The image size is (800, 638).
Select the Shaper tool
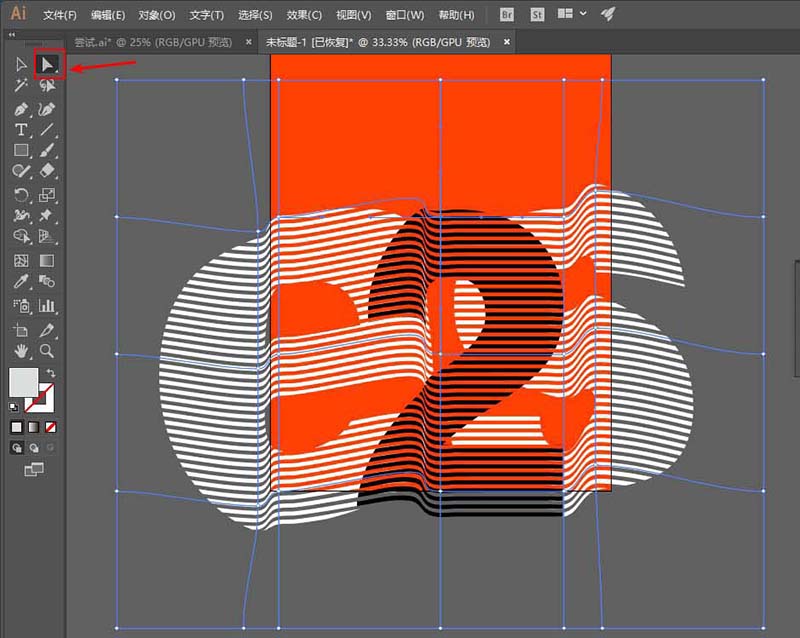pos(21,170)
